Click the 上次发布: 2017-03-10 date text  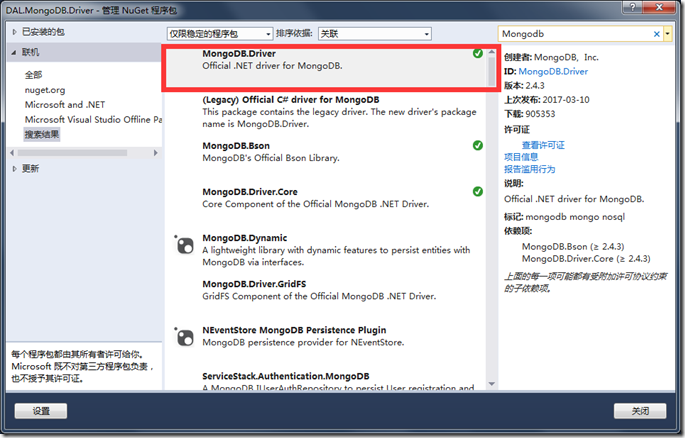click(547, 100)
